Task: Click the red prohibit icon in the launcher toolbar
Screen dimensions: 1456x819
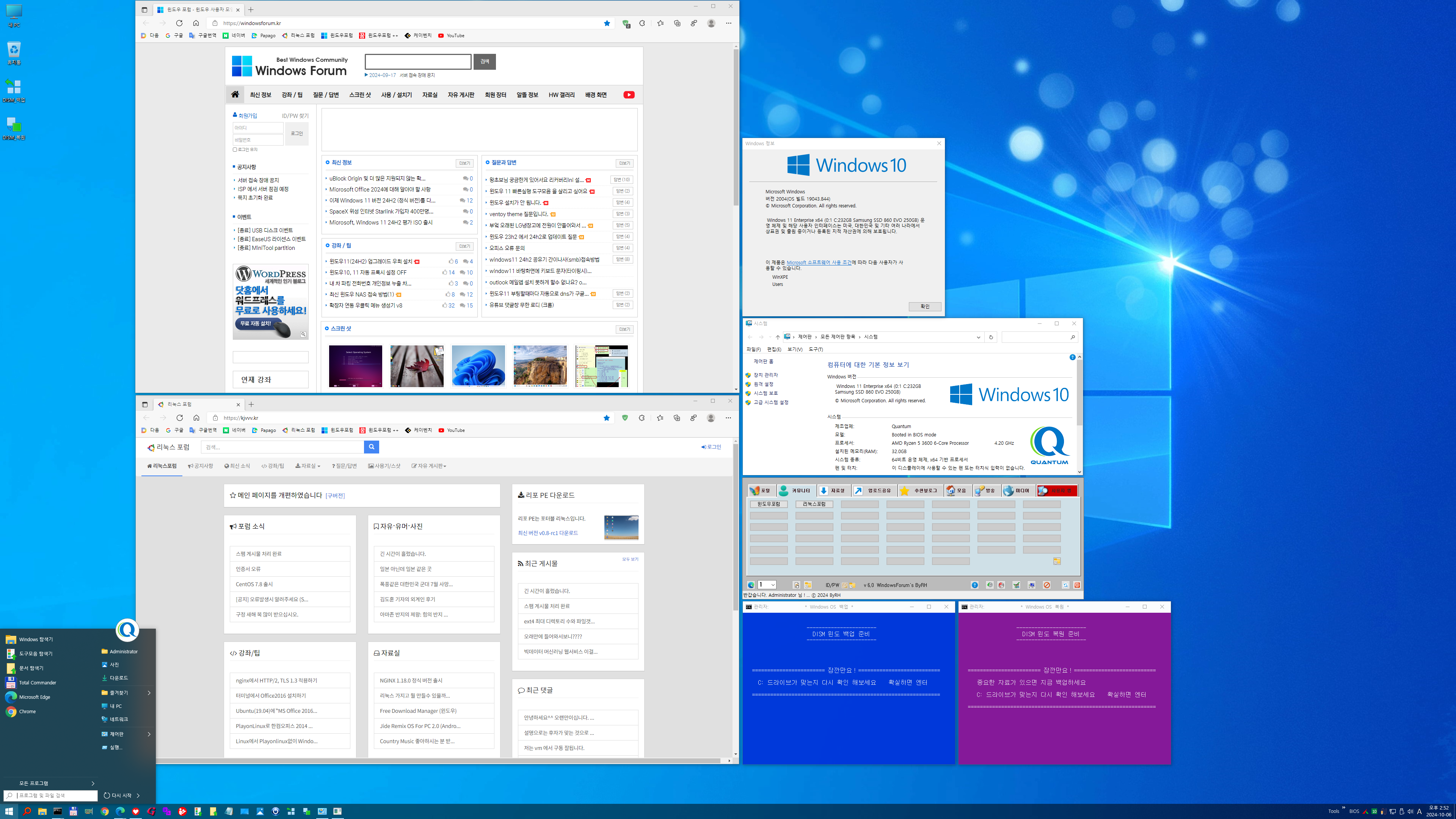Action: (x=1047, y=585)
